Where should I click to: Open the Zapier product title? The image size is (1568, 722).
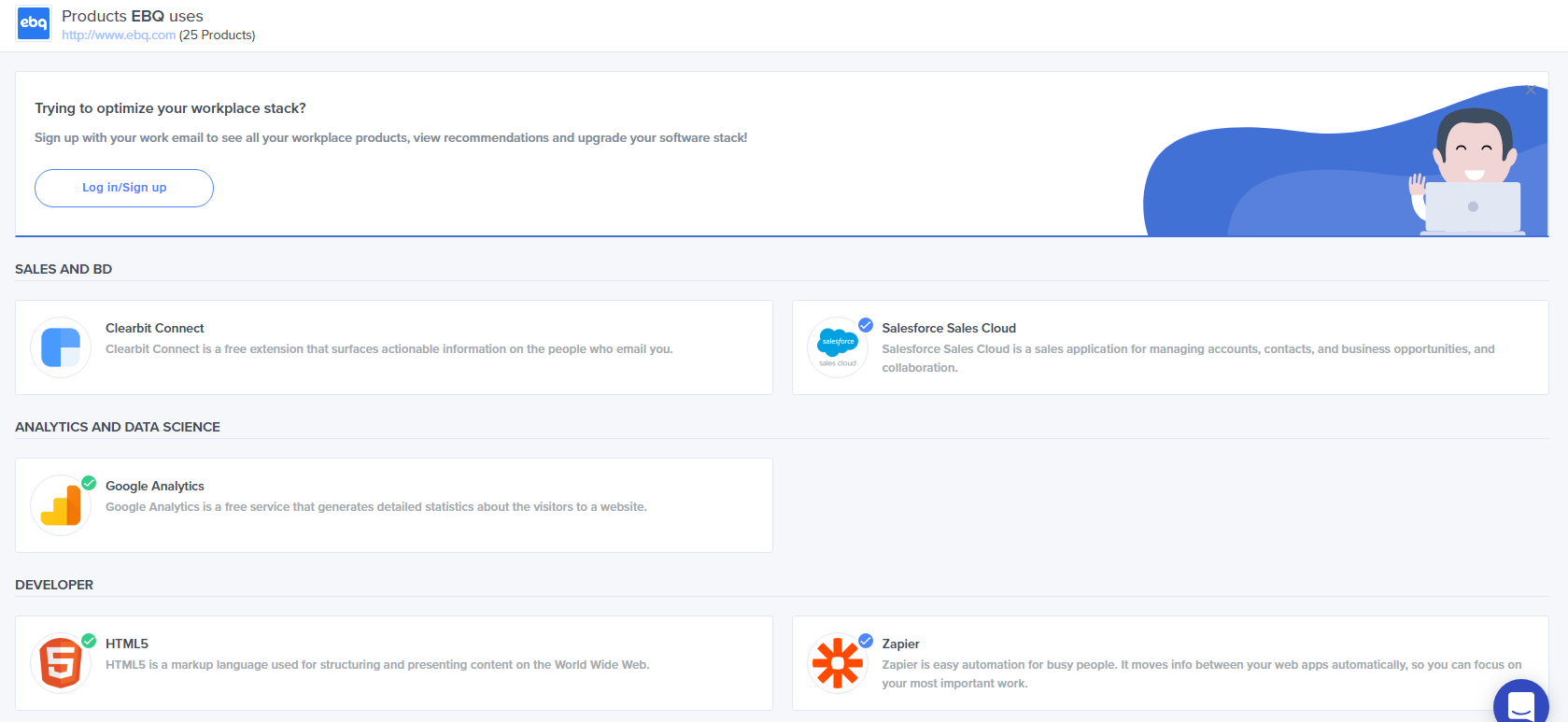901,644
